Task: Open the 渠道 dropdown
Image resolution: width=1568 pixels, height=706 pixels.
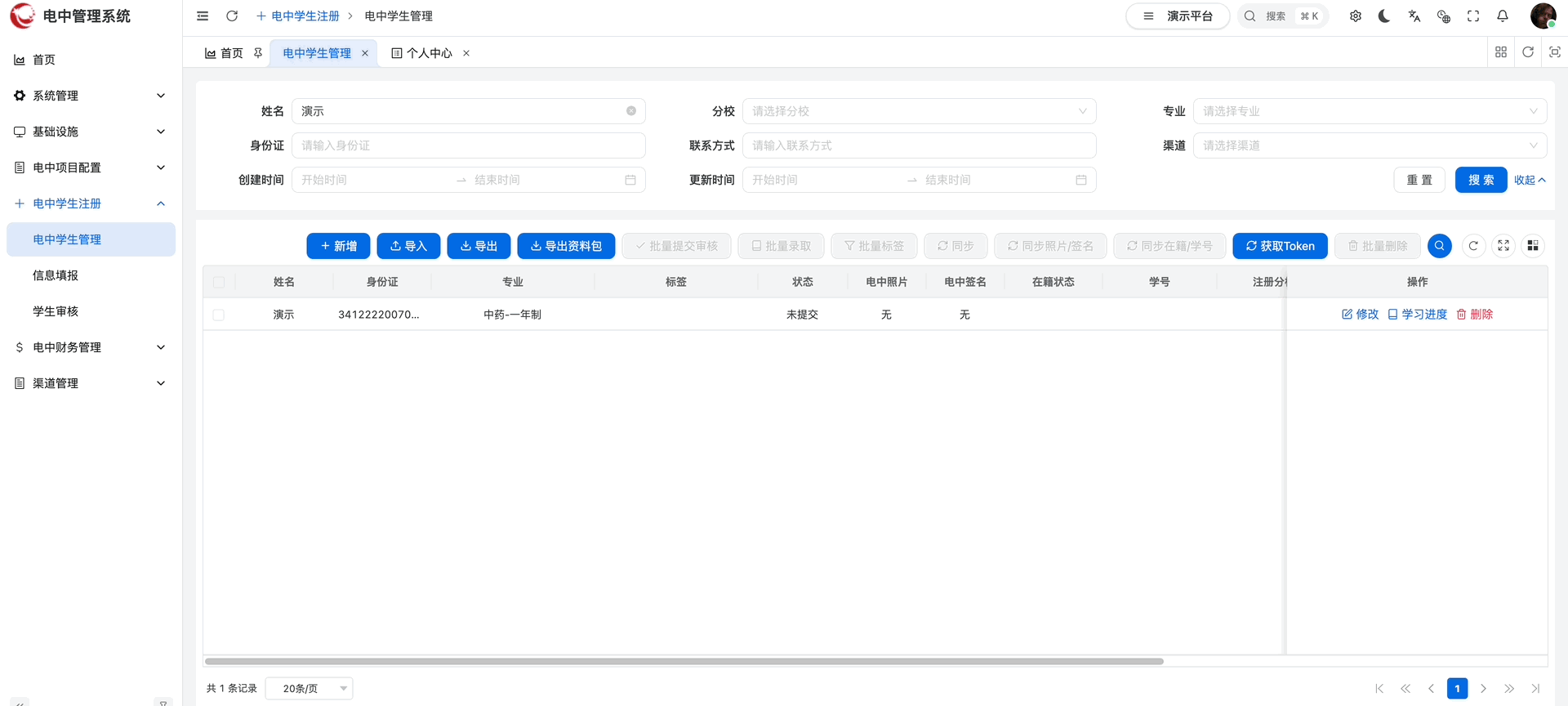Action: click(1370, 145)
